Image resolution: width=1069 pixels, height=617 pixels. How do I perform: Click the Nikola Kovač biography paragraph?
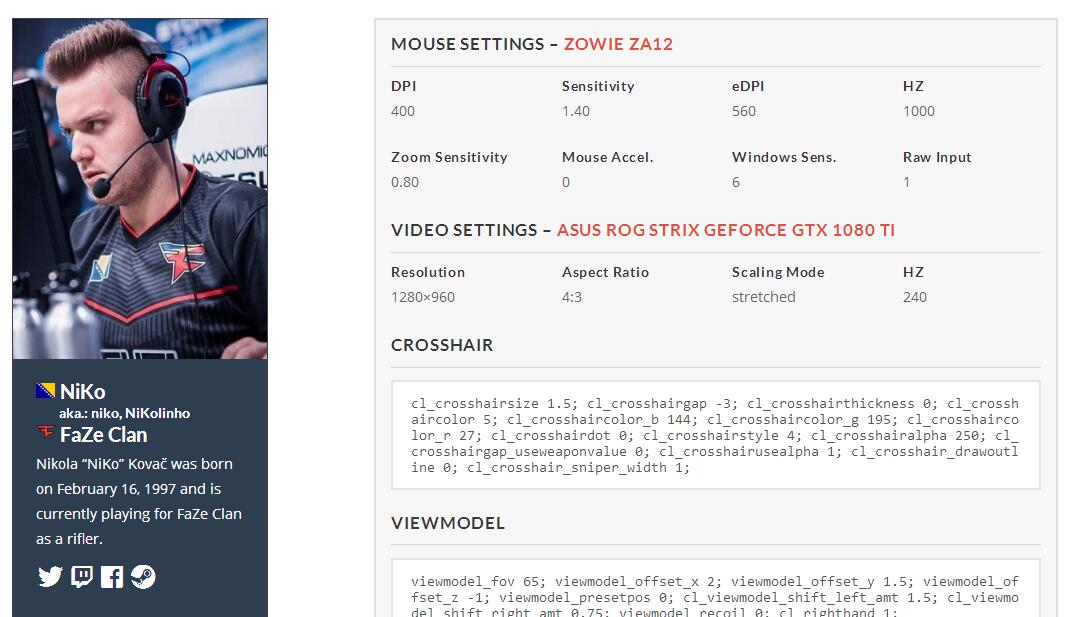click(139, 501)
